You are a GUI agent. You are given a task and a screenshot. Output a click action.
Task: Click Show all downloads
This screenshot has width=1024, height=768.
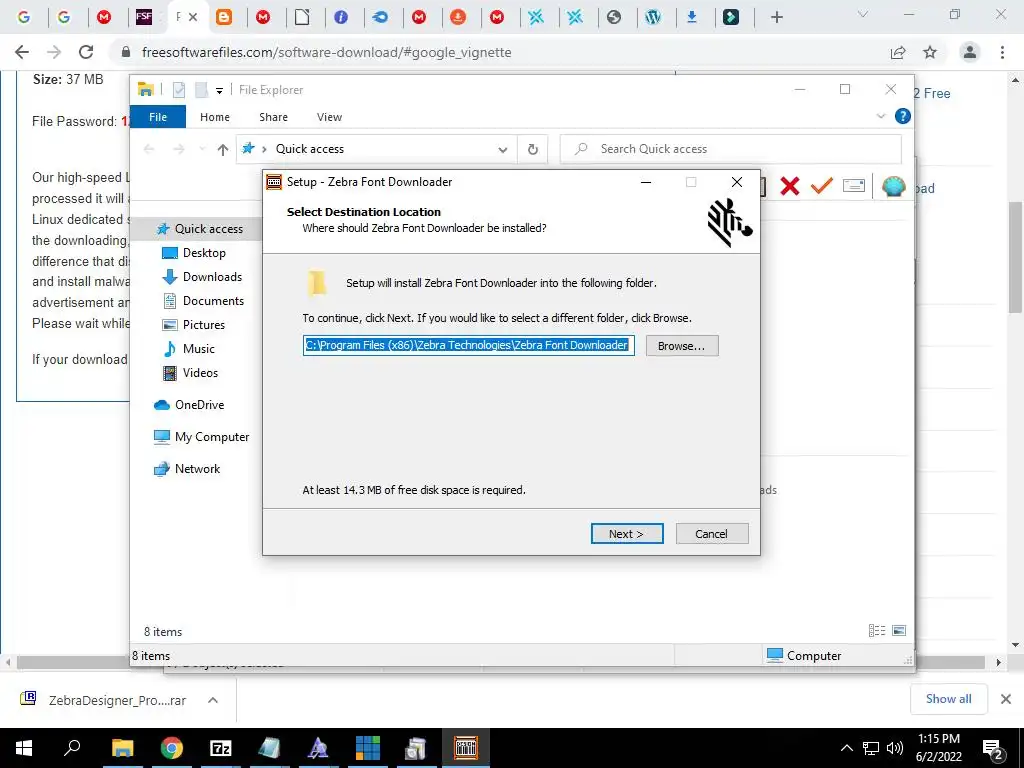948,699
